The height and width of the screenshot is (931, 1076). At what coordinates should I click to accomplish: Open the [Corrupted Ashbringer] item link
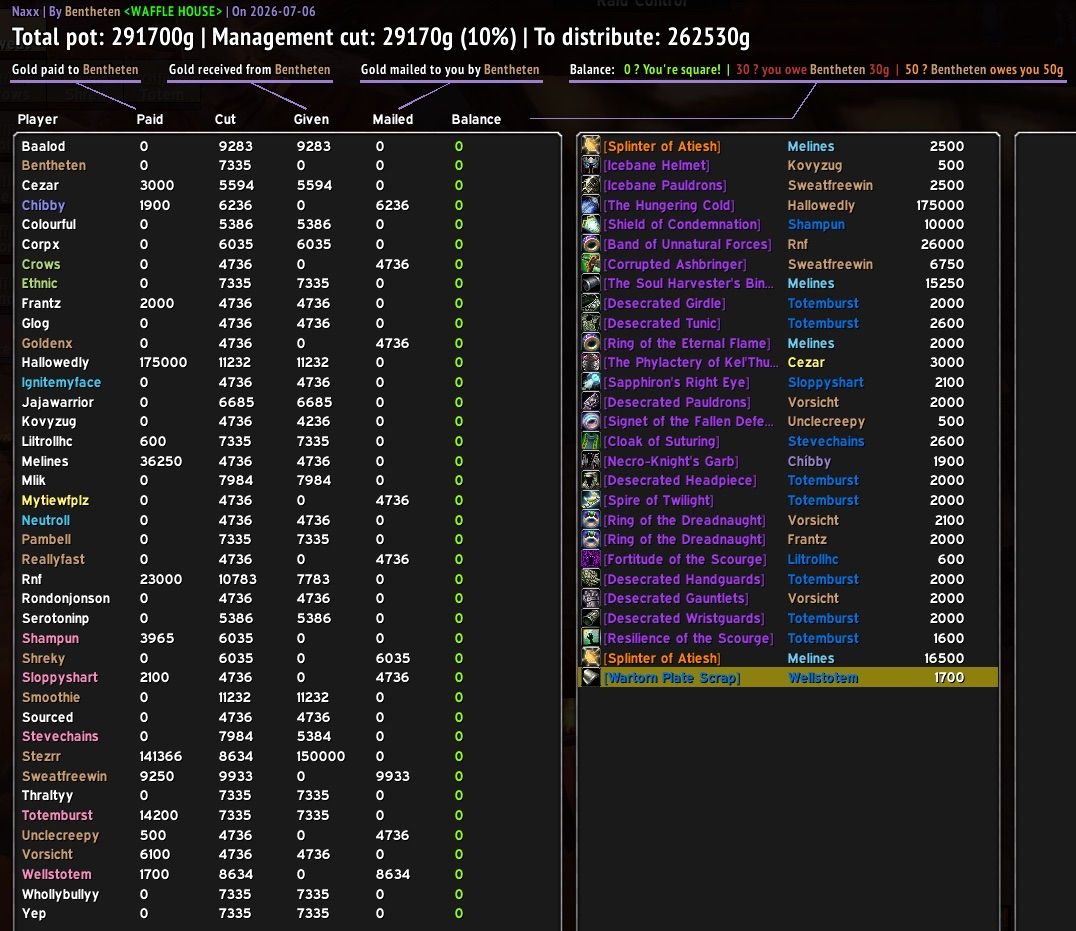coord(675,264)
